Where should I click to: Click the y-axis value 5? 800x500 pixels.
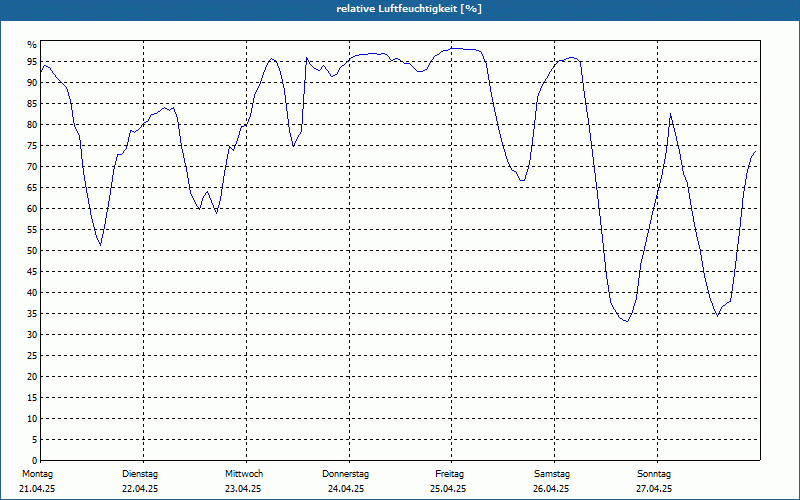coord(34,439)
